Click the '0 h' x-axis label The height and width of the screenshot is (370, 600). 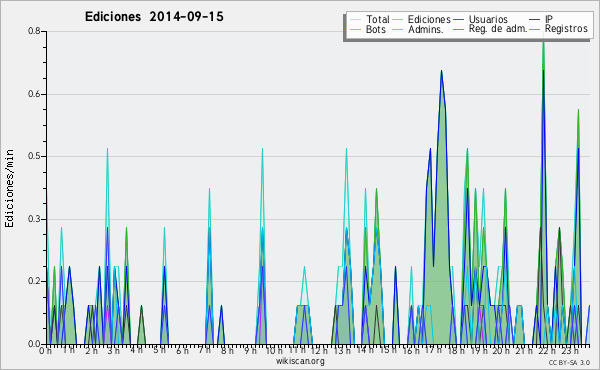[45, 350]
